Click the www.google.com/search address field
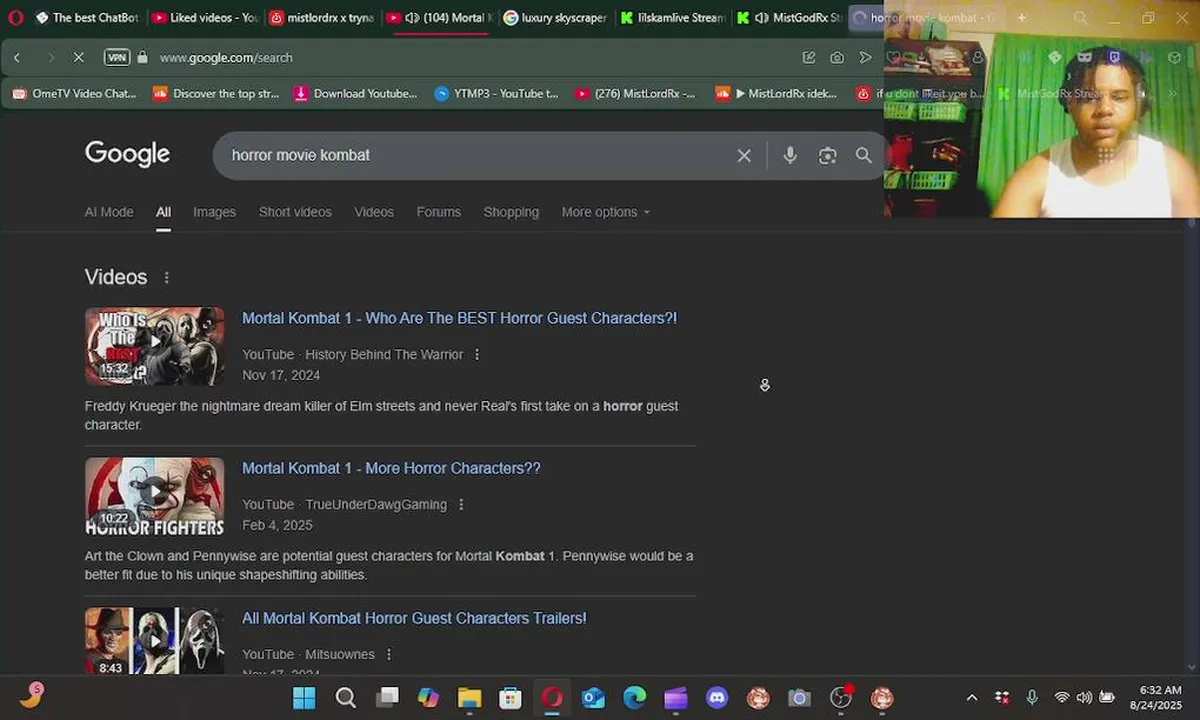Screen dimensions: 1200x720 tap(226, 57)
